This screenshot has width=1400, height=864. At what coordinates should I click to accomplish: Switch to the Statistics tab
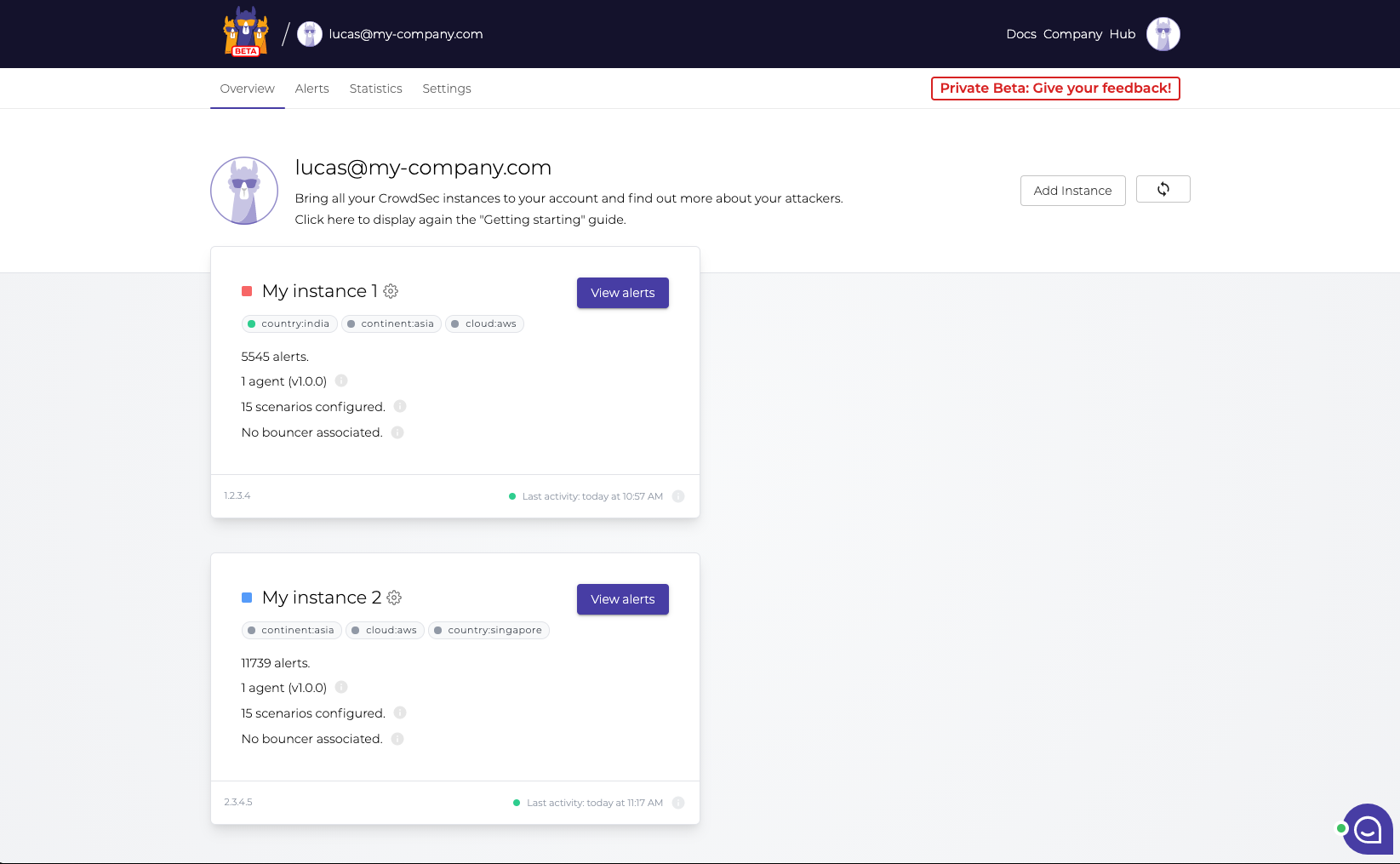tap(375, 88)
